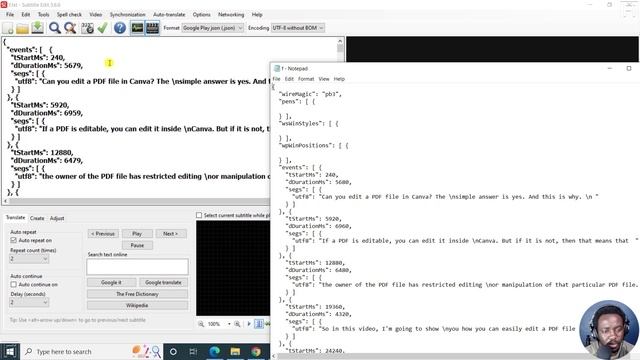Open Cortana circle on the taskbar
The width and height of the screenshot is (640, 360).
click(x=173, y=351)
